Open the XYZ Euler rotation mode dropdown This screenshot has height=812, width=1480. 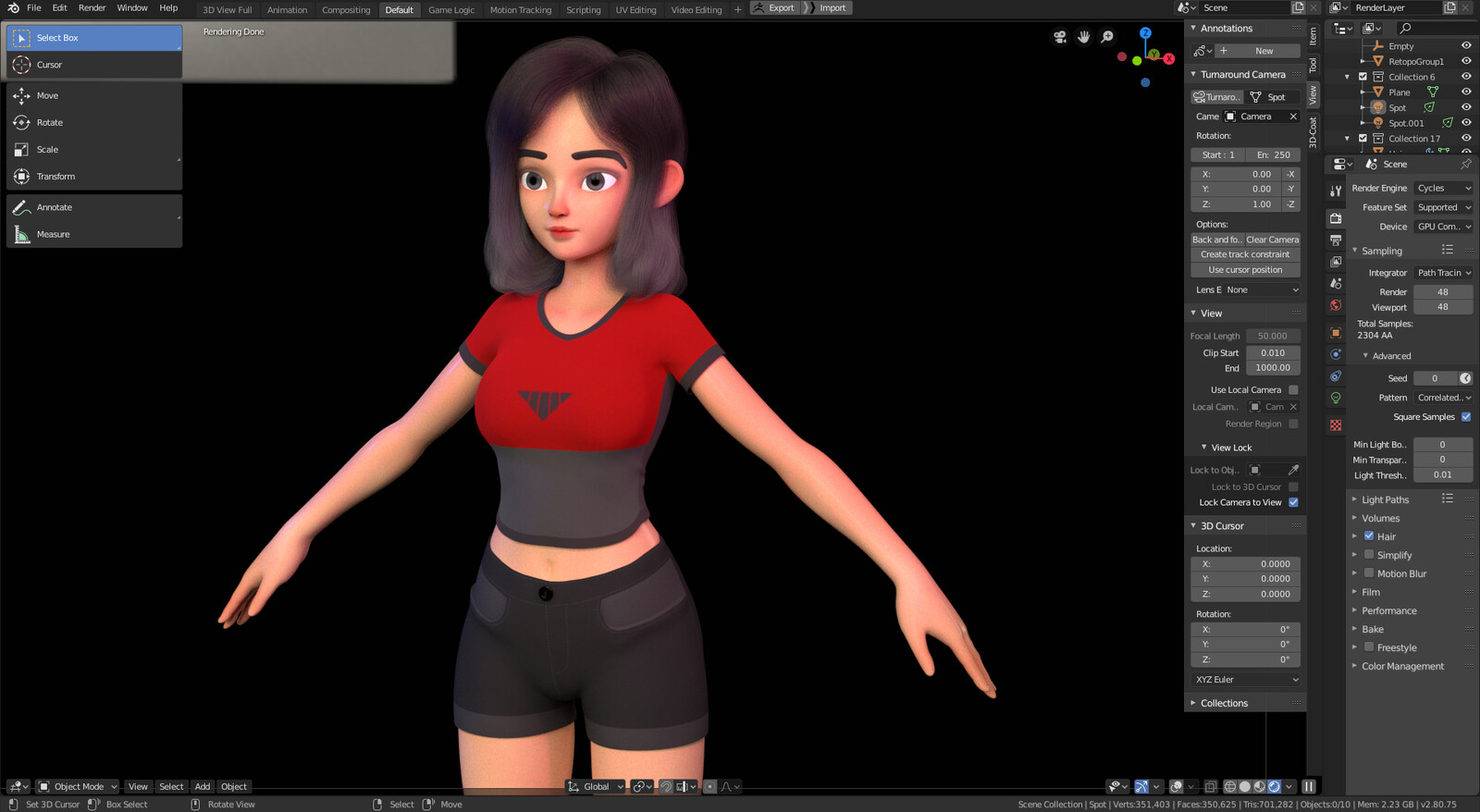point(1246,680)
